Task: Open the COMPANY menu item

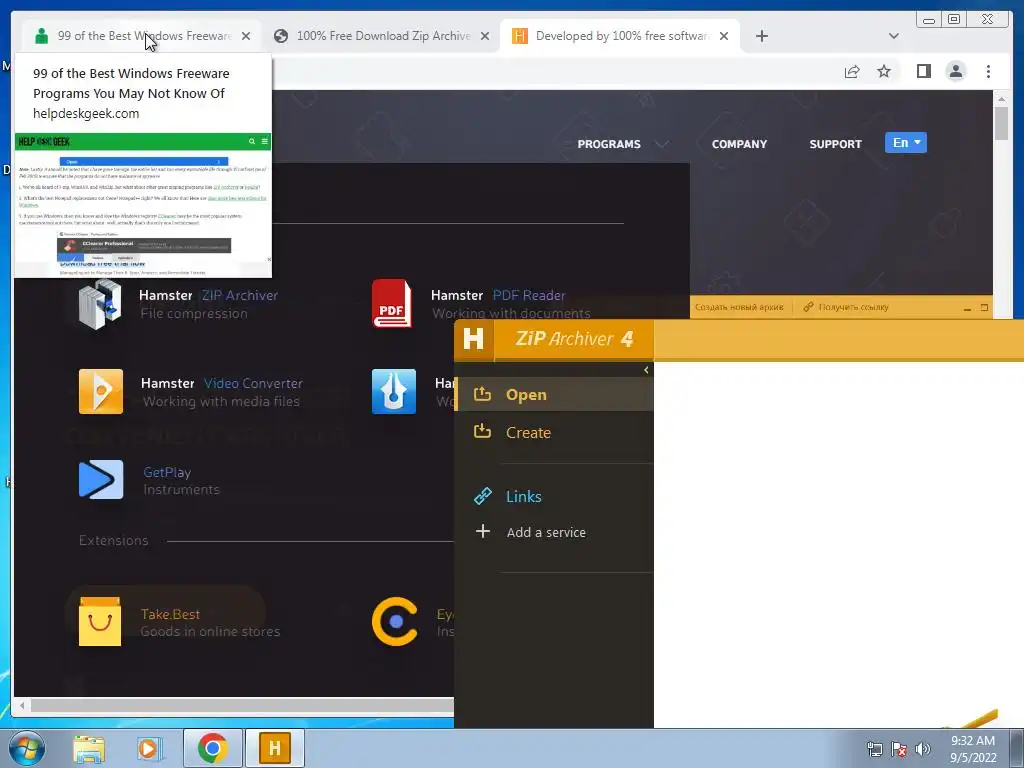Action: point(739,144)
